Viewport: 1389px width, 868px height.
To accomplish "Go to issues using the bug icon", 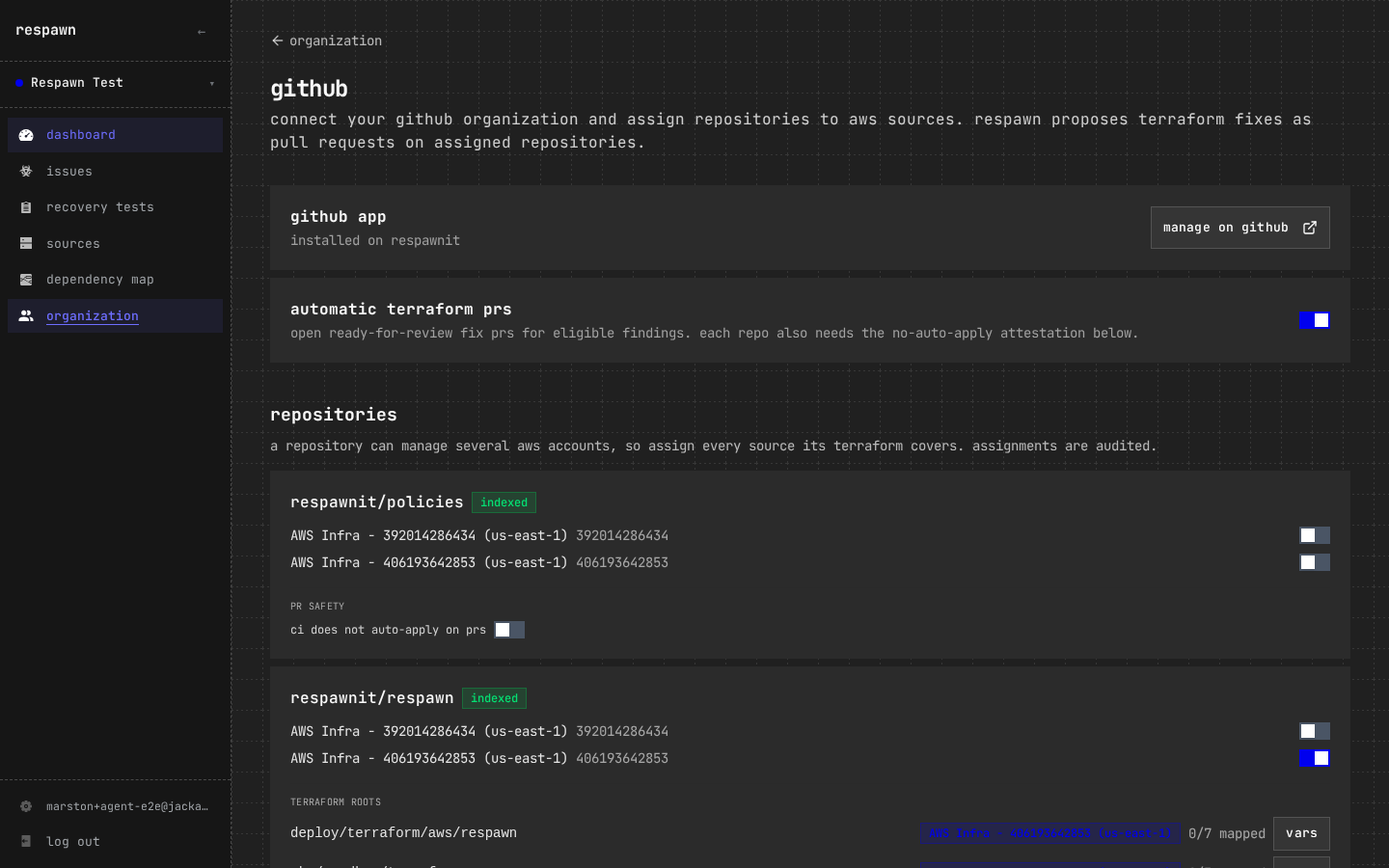I will pos(26,172).
